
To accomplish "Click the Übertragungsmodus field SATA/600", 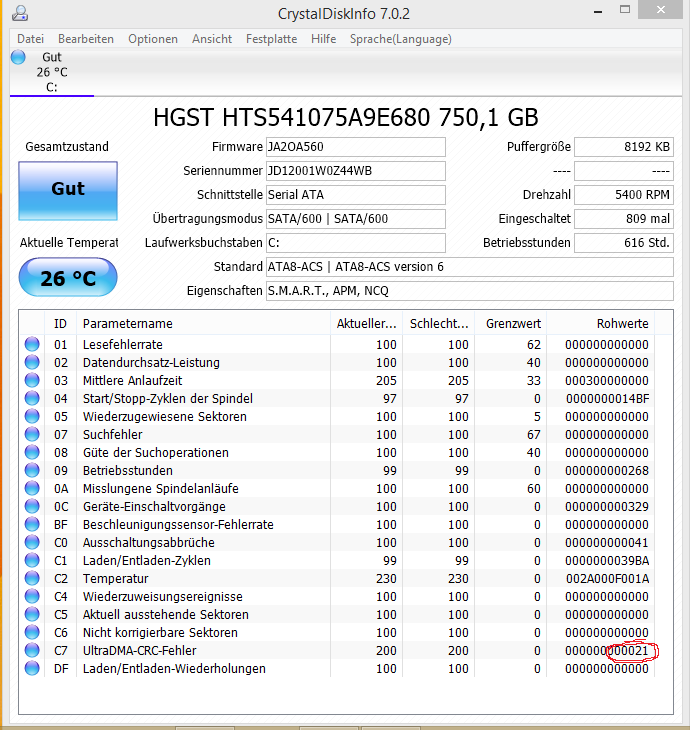I will coord(356,219).
